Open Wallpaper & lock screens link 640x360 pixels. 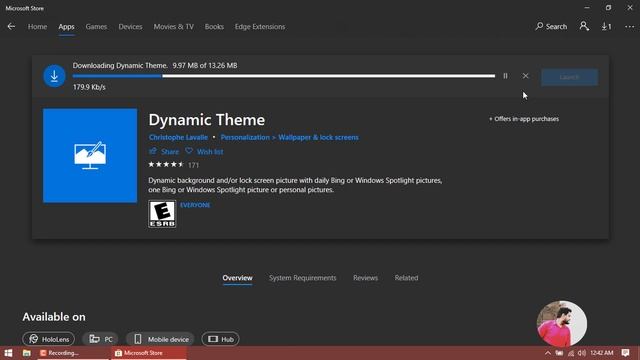coord(318,138)
